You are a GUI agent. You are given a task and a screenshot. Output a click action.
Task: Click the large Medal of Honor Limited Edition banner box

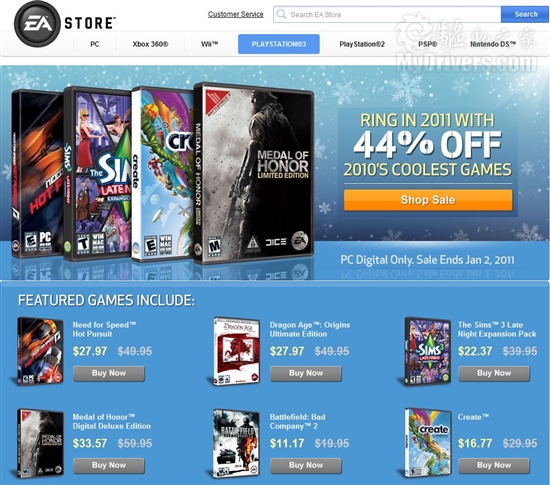(253, 174)
